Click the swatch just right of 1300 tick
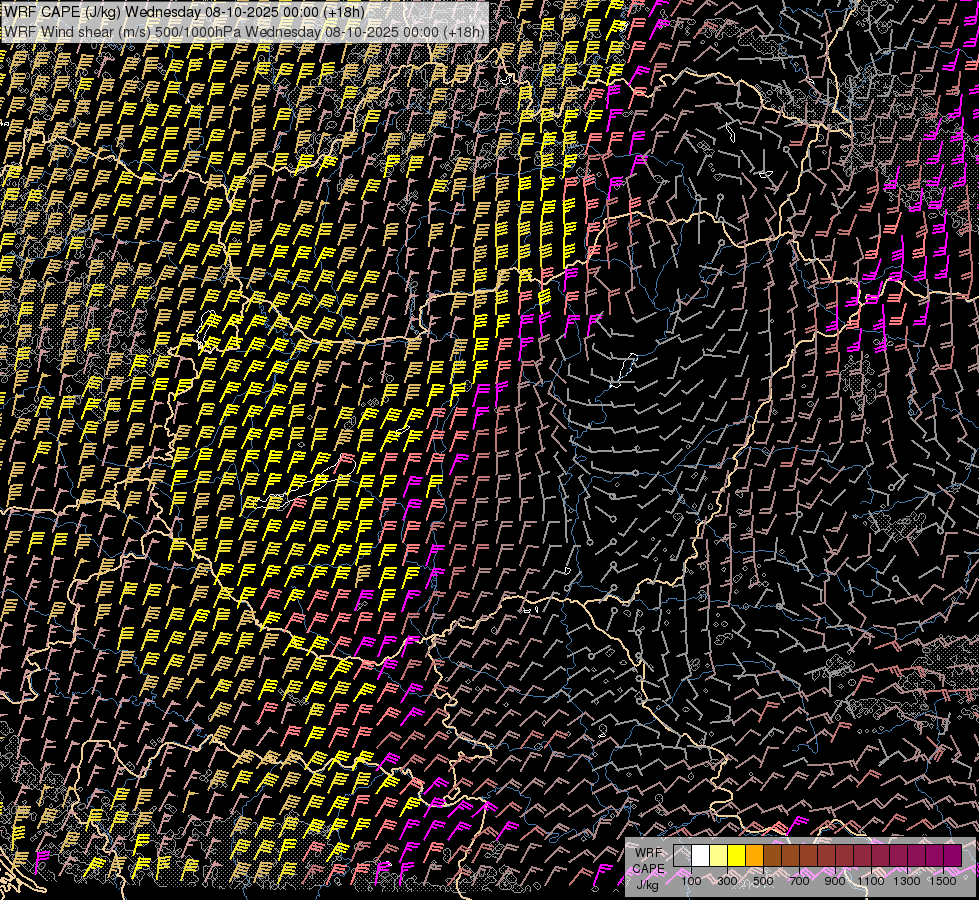The width and height of the screenshot is (979, 900). pyautogui.click(x=916, y=856)
